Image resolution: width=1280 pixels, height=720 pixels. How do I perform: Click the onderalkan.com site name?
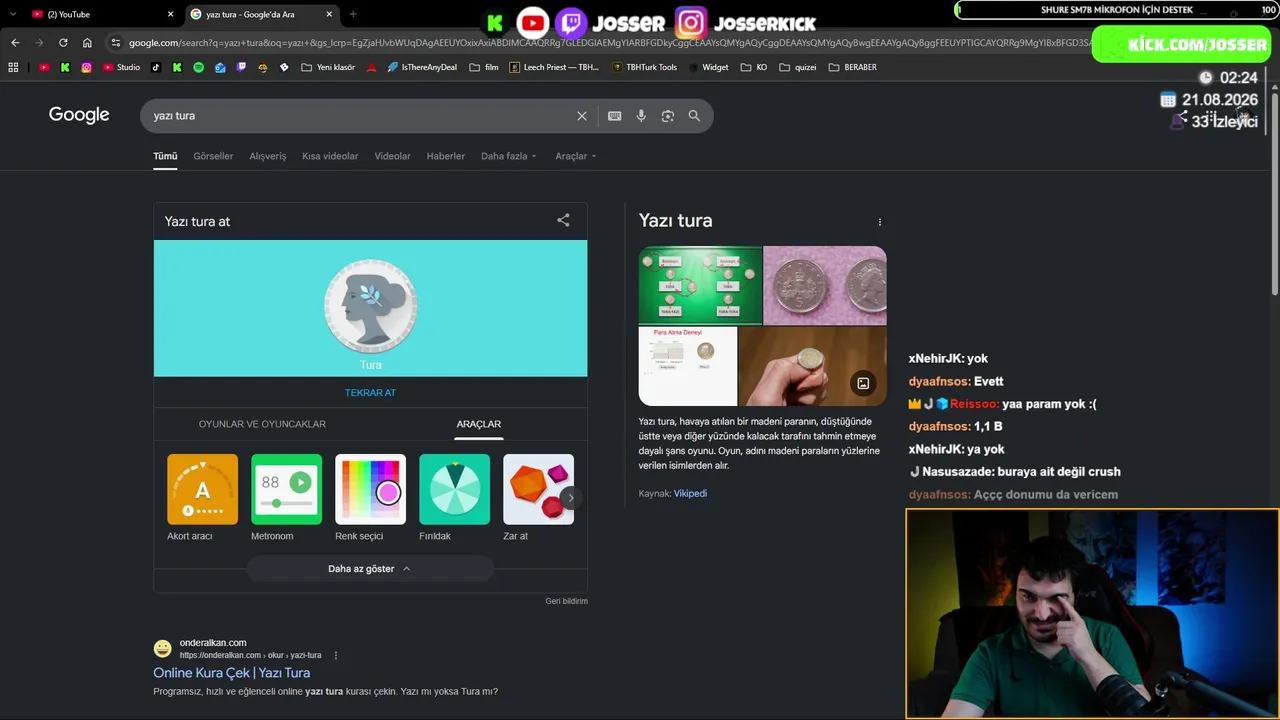click(213, 643)
